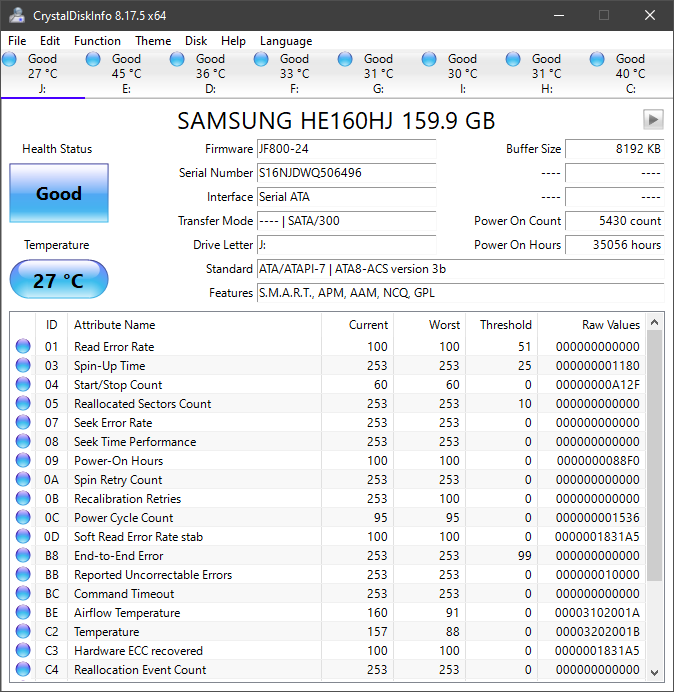674x692 pixels.
Task: Click the SAMSUNG HE160HJ 159.9 GB title
Action: [336, 120]
